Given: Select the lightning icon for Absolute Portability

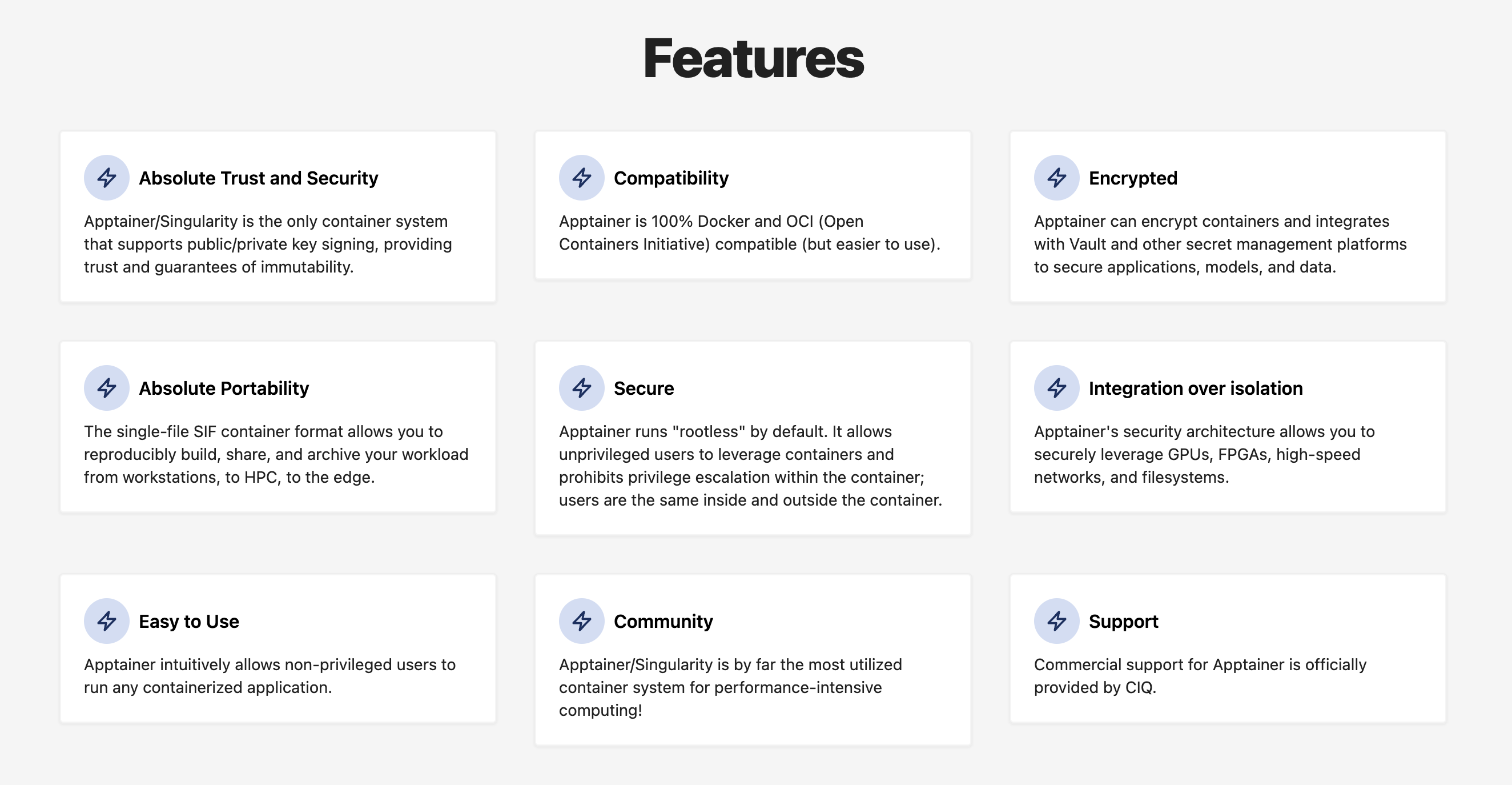Looking at the screenshot, I should tap(106, 387).
